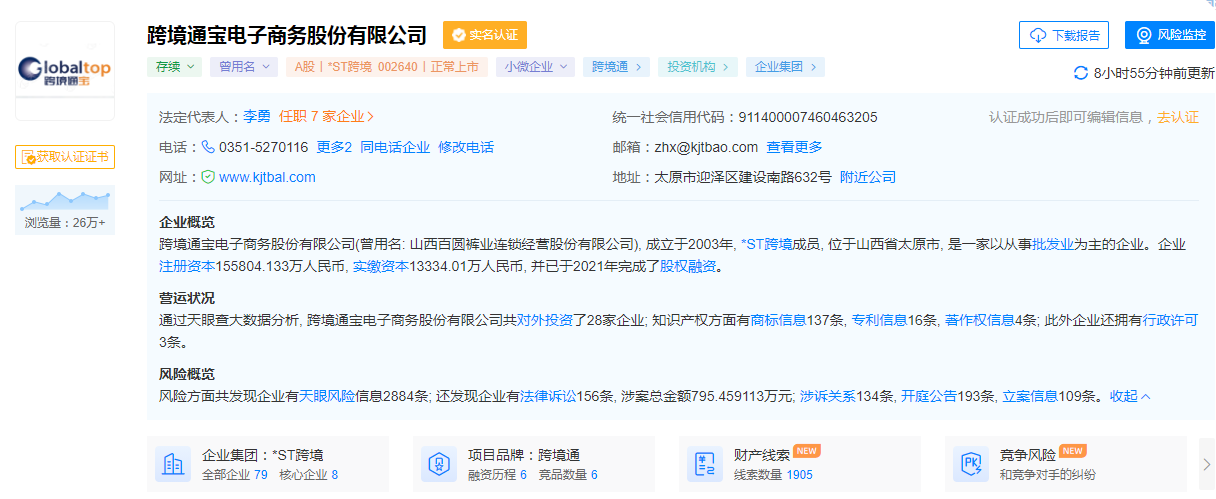View 商标信息 trademark records
Viewport: 1216px width, 499px height.
pos(778,320)
